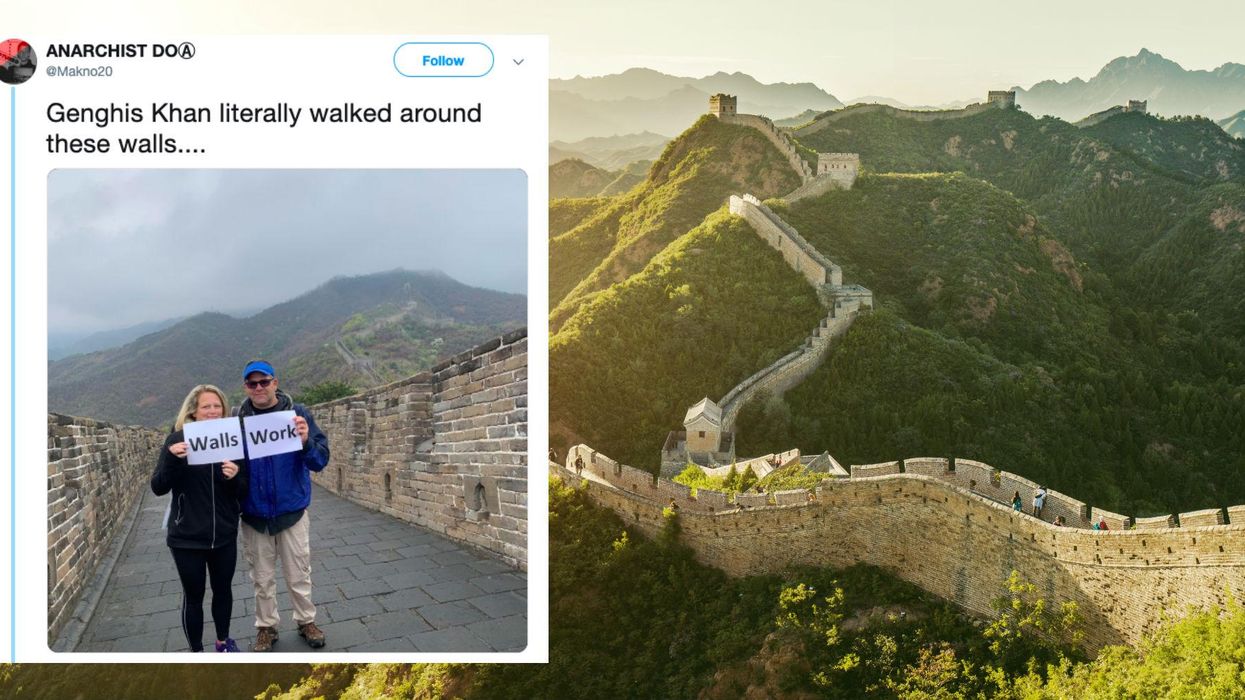The height and width of the screenshot is (700, 1245).
Task: Click the circled-A symbol in display name
Action: (x=186, y=51)
